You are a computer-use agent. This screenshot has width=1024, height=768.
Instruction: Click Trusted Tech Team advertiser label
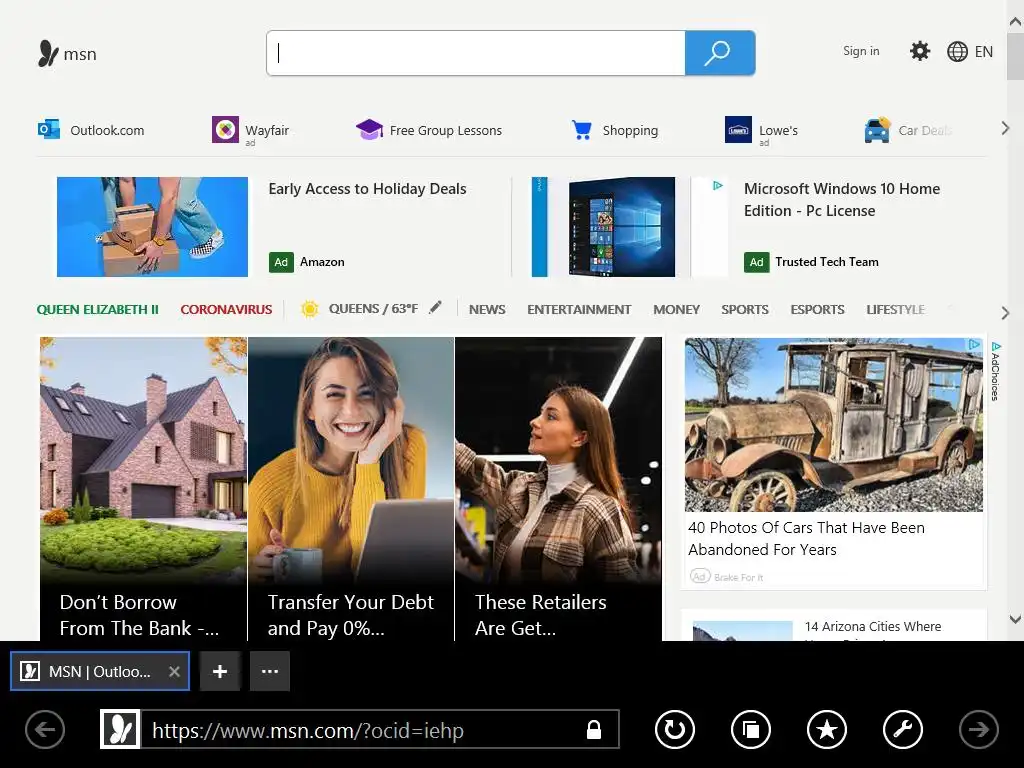pyautogui.click(x=827, y=262)
